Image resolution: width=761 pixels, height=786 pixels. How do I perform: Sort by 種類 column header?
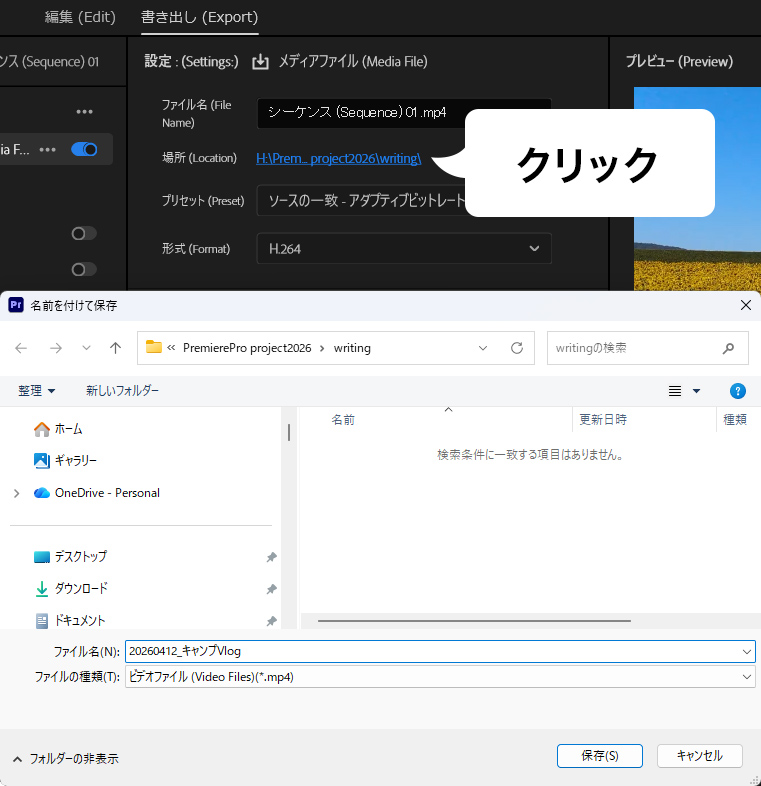(735, 420)
